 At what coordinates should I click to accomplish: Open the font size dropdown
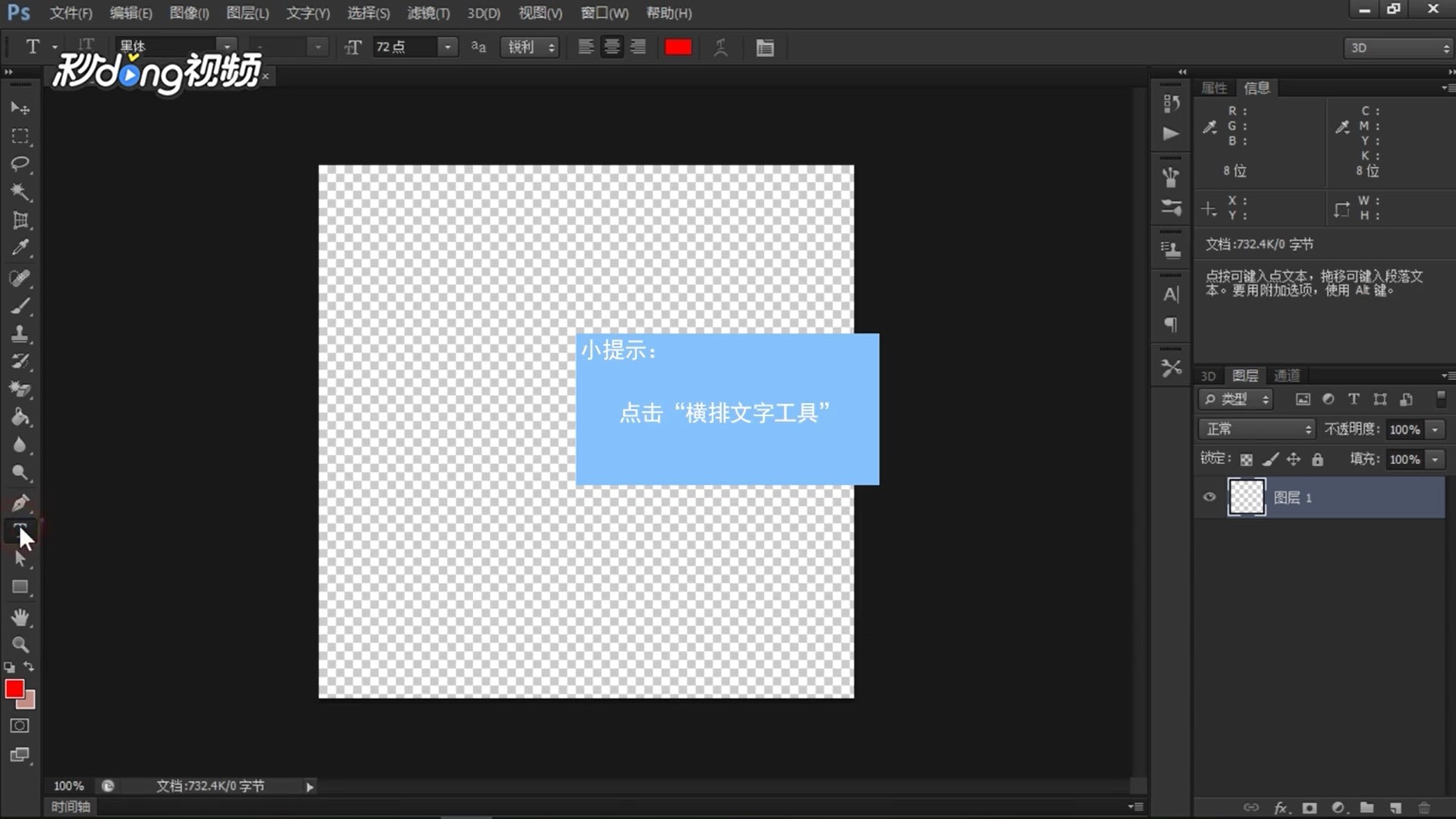447,46
